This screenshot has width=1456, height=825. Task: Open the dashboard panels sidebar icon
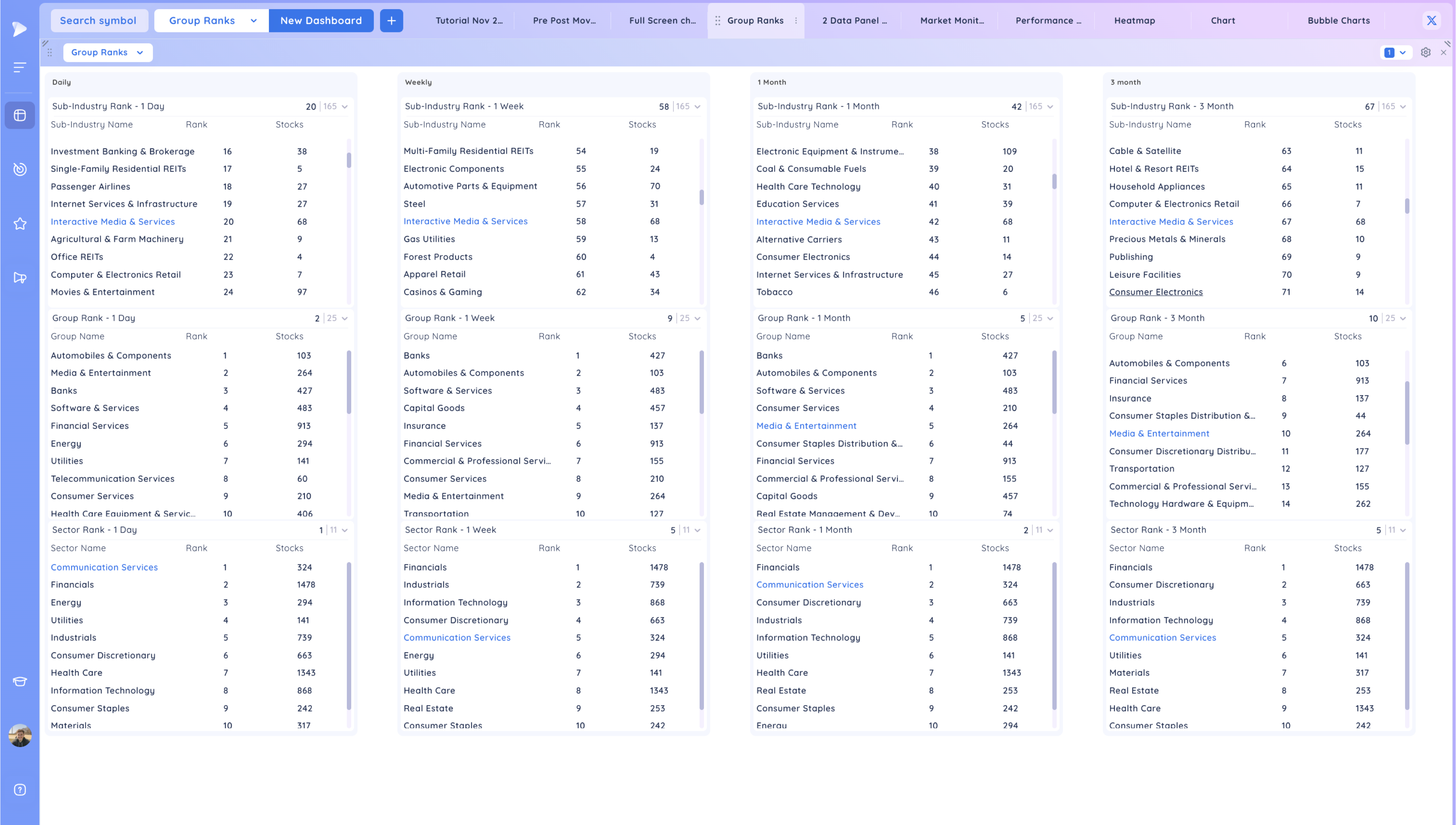(20, 115)
